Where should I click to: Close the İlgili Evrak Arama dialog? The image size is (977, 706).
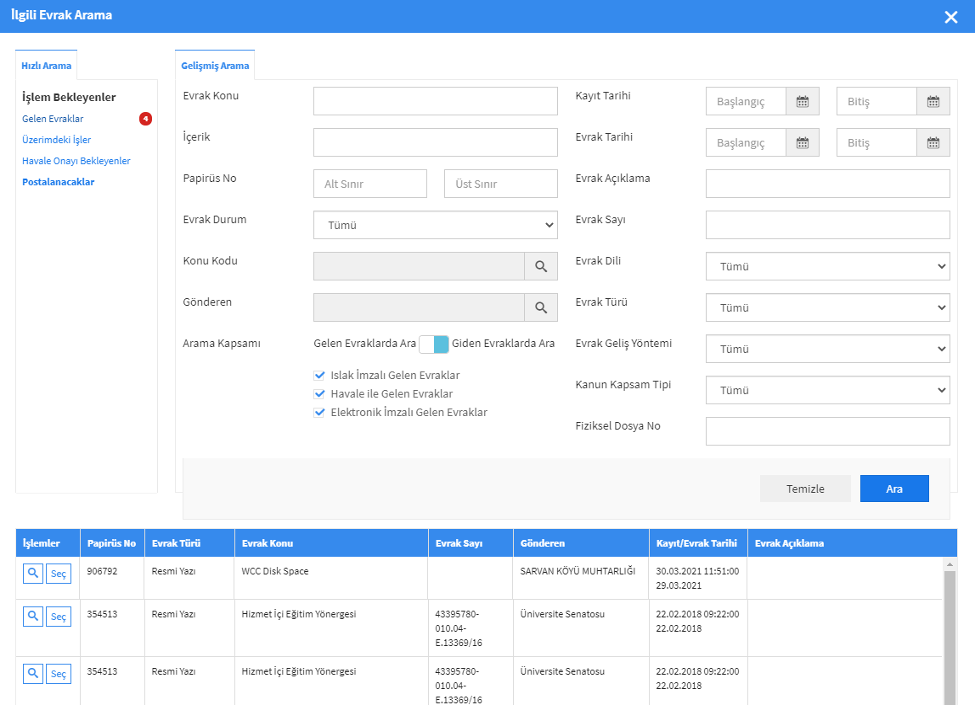[951, 17]
